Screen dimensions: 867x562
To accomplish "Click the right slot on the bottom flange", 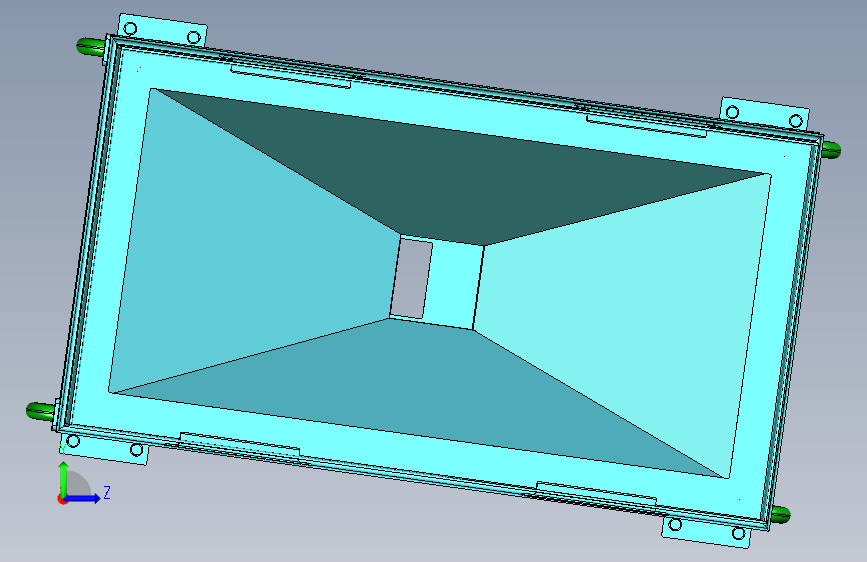I will pyautogui.click(x=596, y=494).
